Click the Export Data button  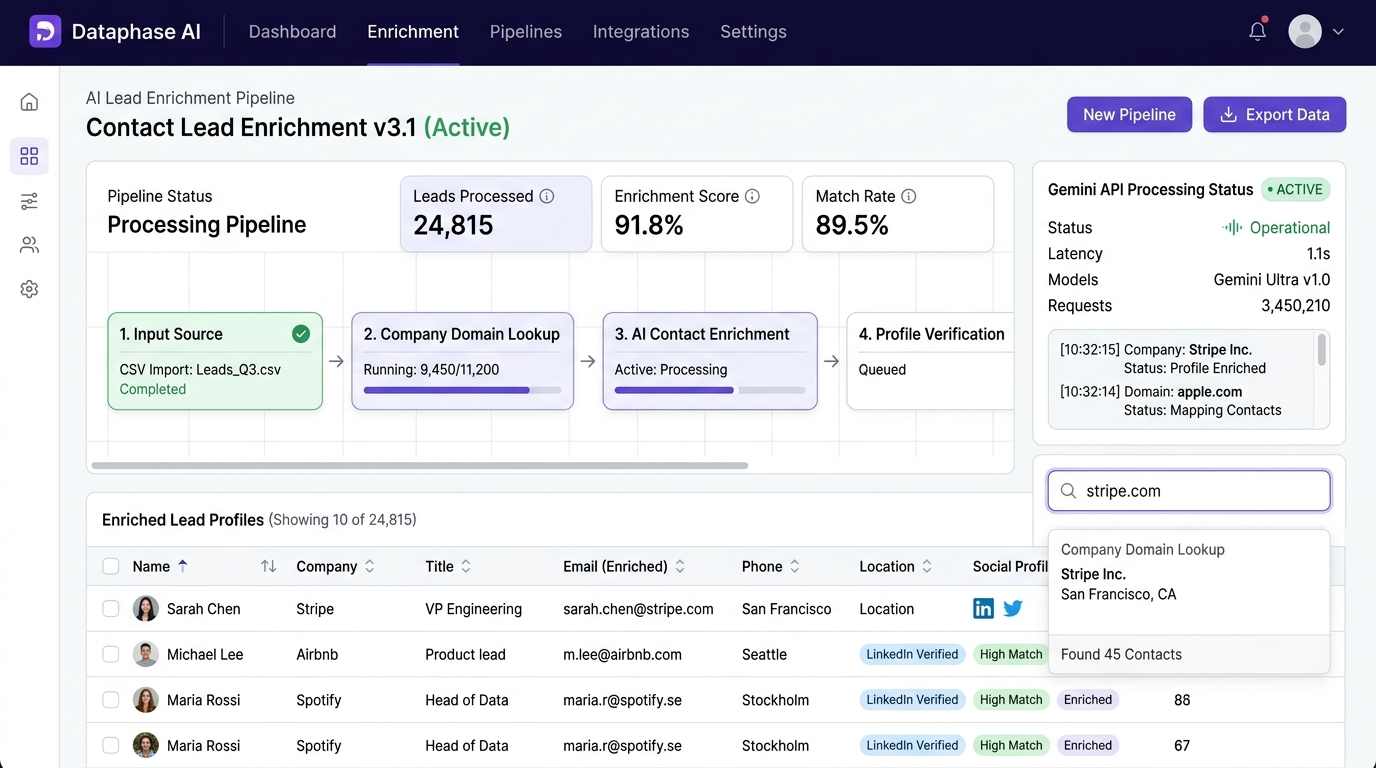1274,114
